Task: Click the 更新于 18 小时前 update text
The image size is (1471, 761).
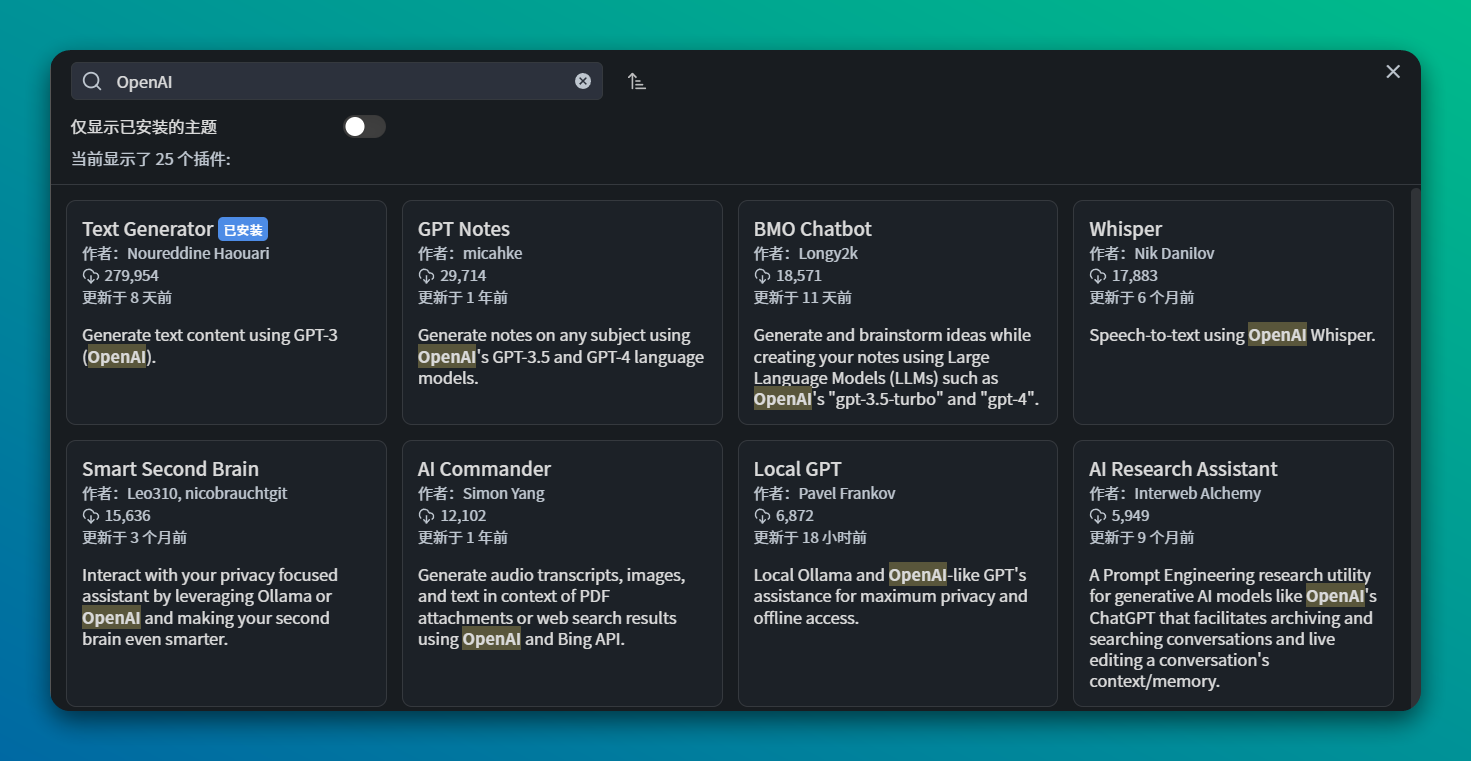Action: point(810,538)
